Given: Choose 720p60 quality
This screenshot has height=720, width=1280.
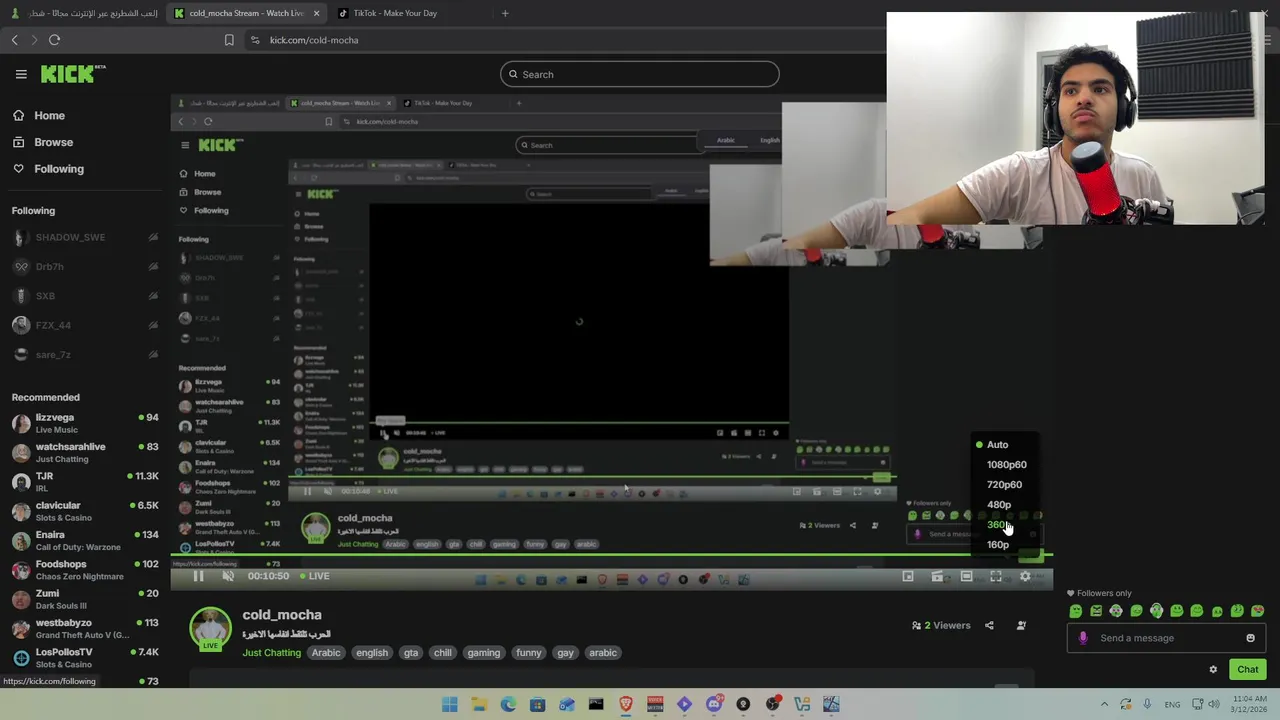Looking at the screenshot, I should [1004, 485].
